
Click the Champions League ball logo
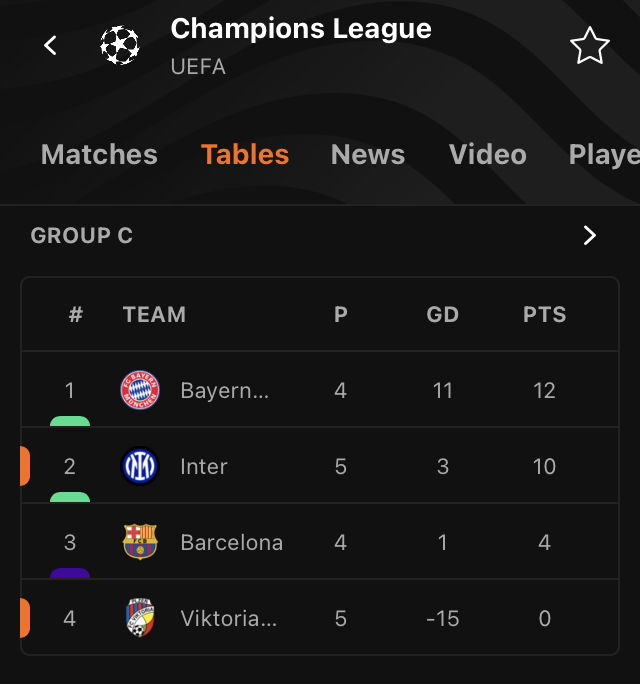[x=120, y=45]
